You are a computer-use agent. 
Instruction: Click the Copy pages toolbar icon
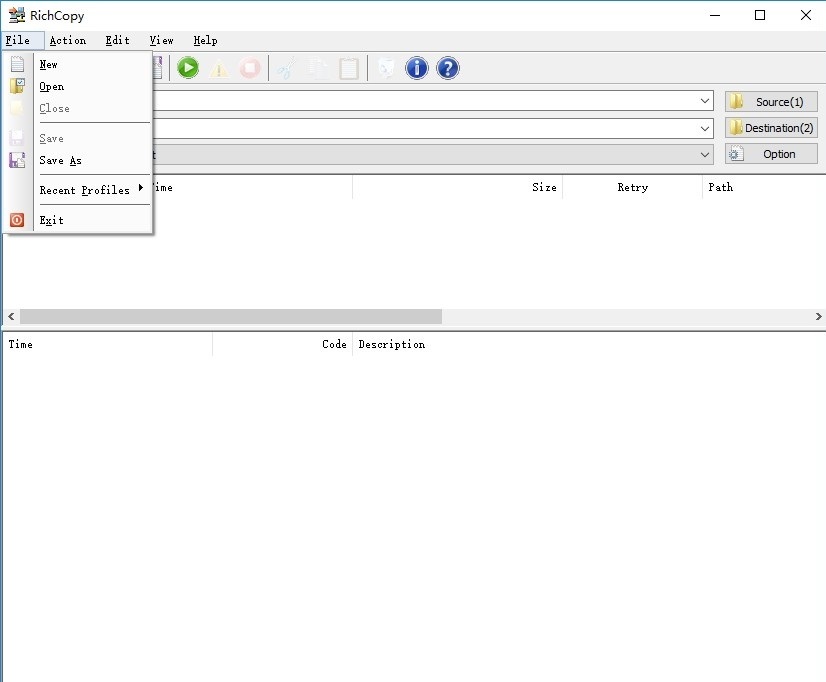click(x=317, y=68)
